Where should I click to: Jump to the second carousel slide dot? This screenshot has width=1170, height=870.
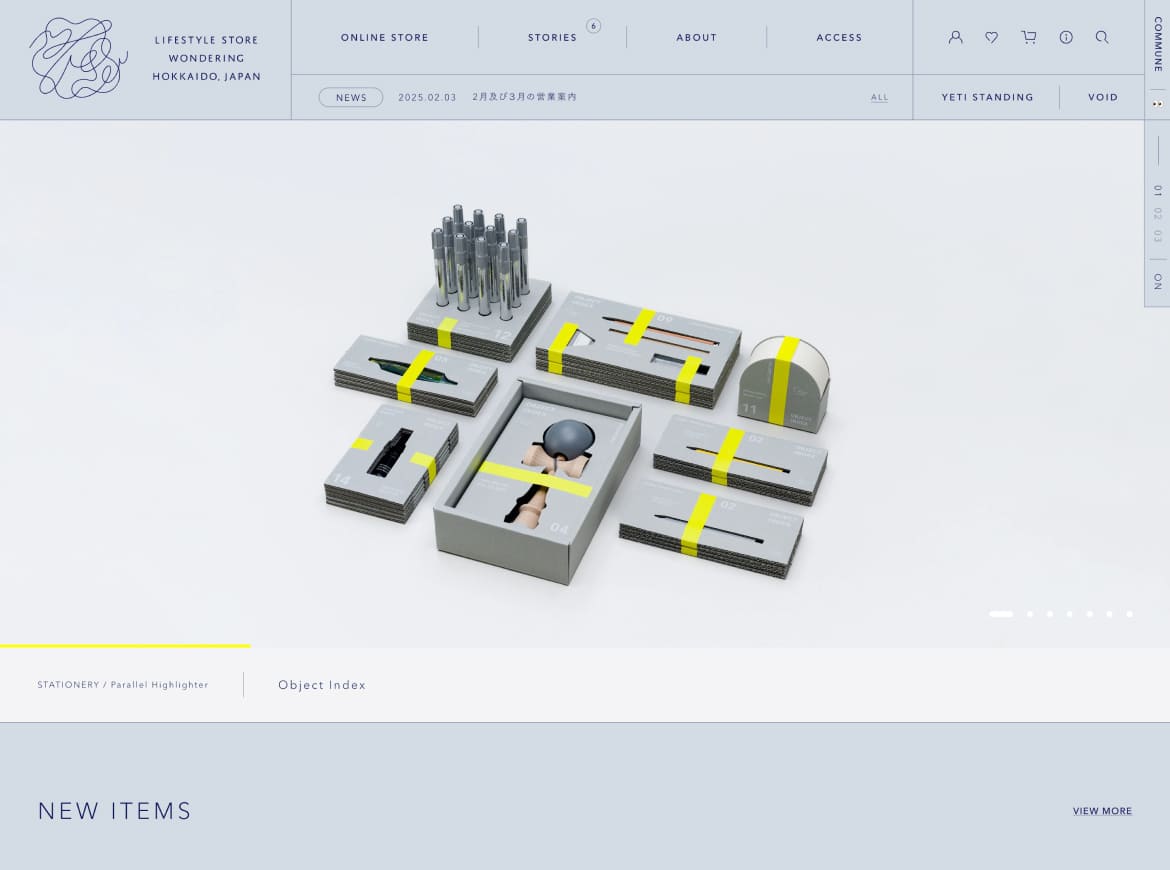pos(1030,614)
